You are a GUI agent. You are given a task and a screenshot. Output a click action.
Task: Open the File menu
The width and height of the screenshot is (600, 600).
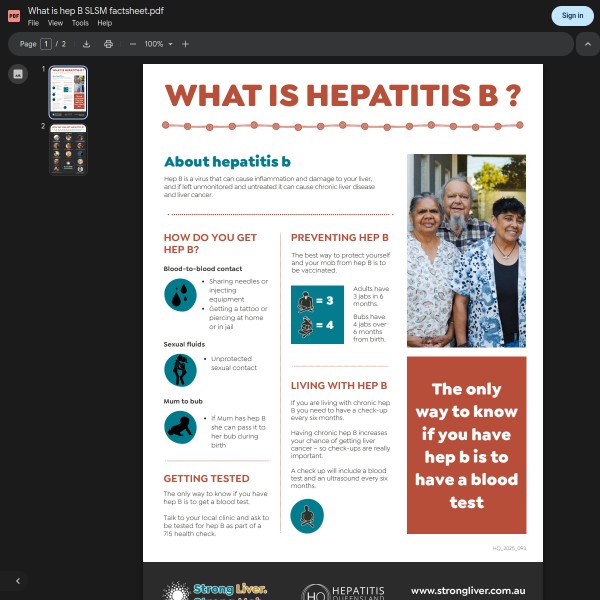[x=33, y=23]
